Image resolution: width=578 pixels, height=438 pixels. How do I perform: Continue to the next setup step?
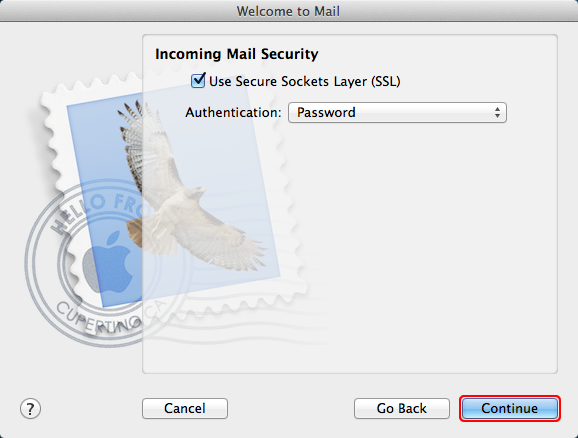[x=509, y=409]
